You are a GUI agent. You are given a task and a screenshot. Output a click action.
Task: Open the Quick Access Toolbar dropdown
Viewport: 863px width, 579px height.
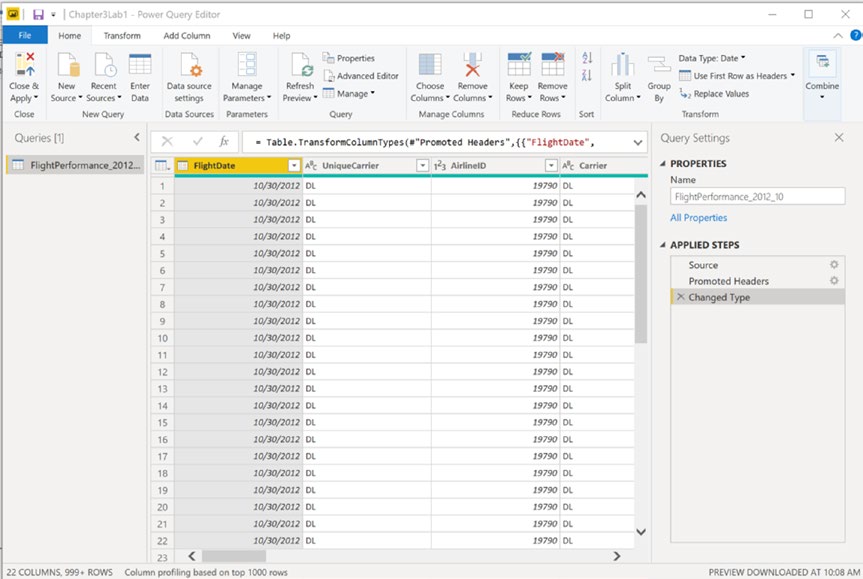pos(53,15)
